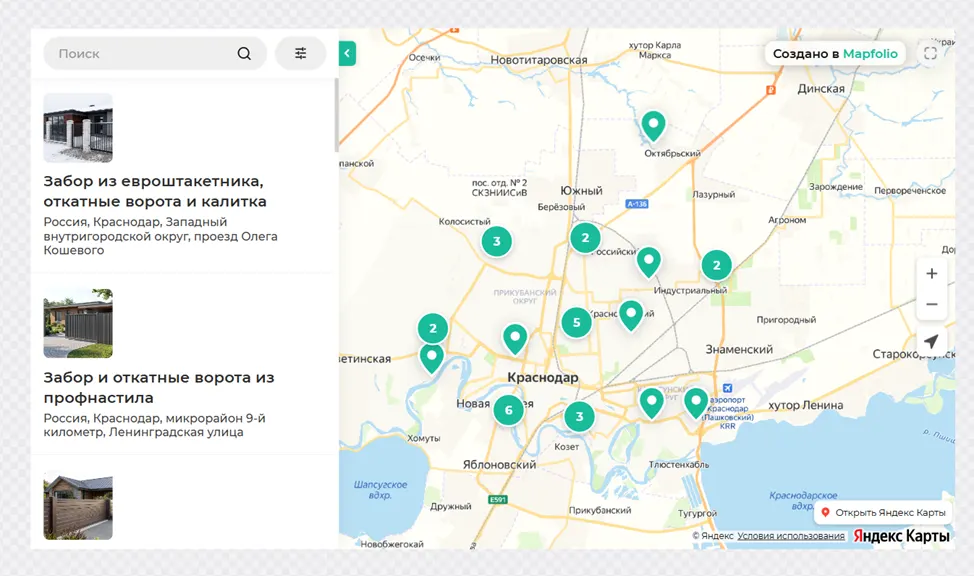Select map pin near airport Пашковский
Image resolution: width=974 pixels, height=576 pixels.
696,403
